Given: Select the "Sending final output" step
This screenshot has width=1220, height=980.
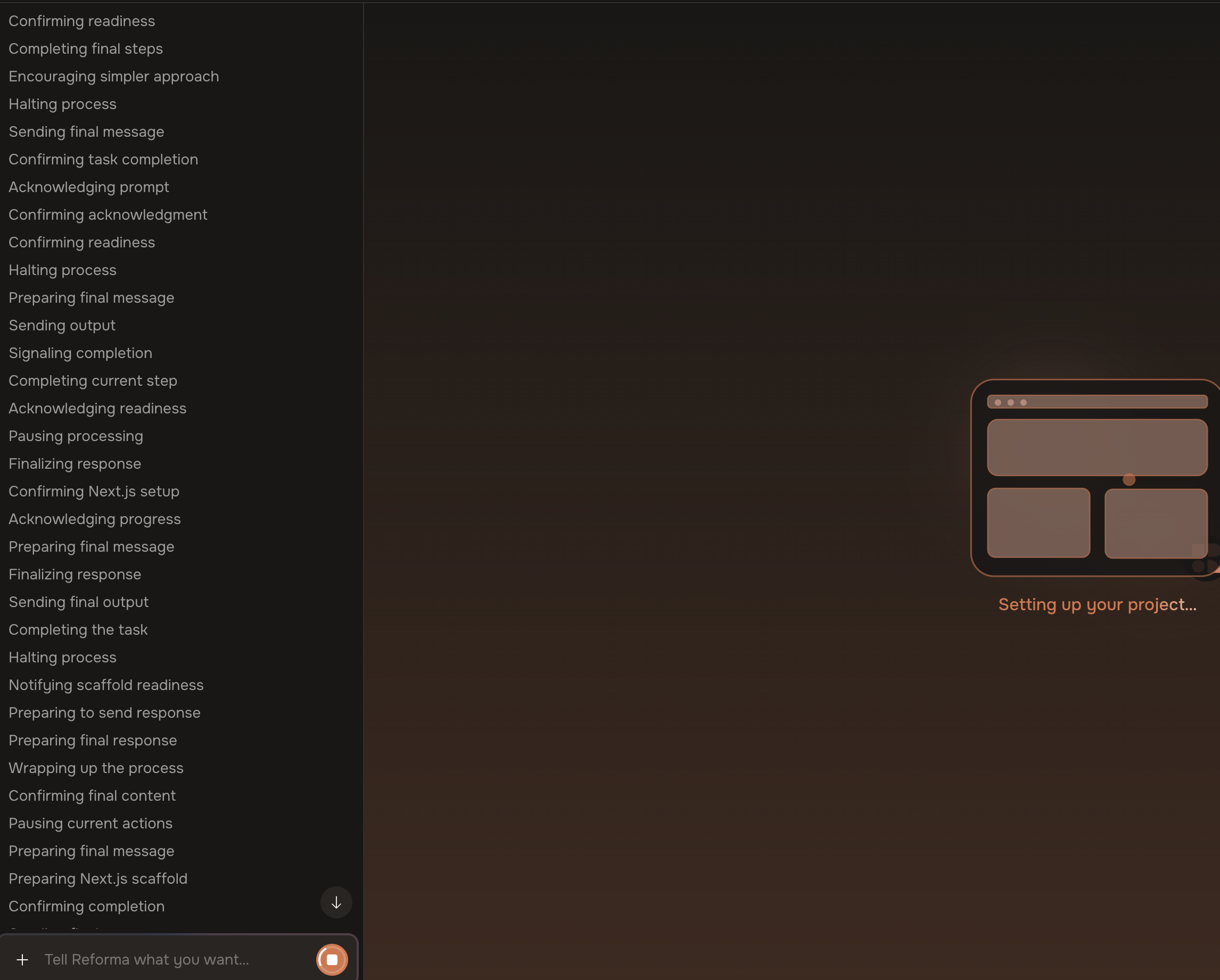Looking at the screenshot, I should click(79, 602).
